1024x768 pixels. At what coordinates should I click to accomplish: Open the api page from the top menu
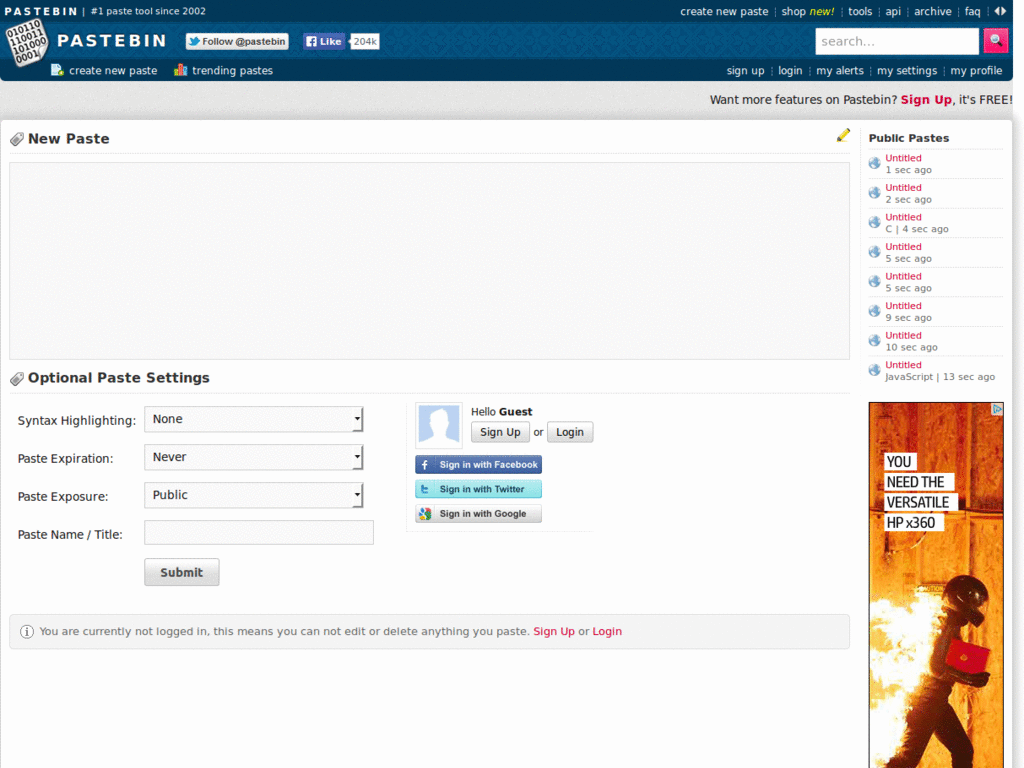[894, 11]
